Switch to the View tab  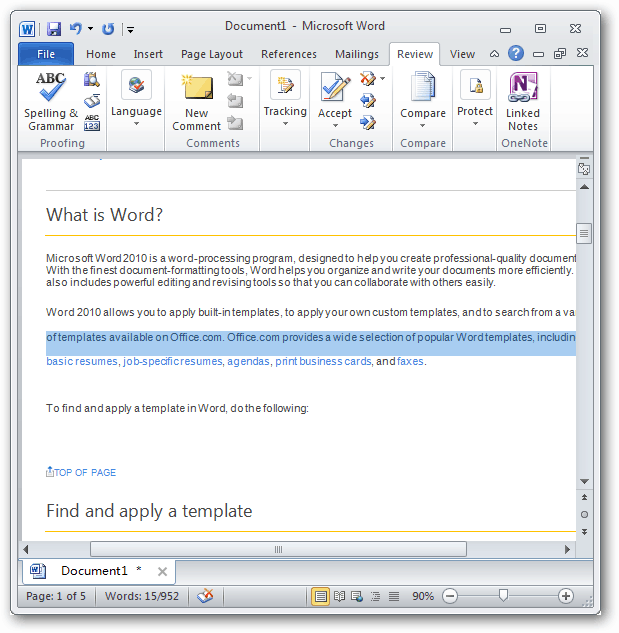click(462, 54)
